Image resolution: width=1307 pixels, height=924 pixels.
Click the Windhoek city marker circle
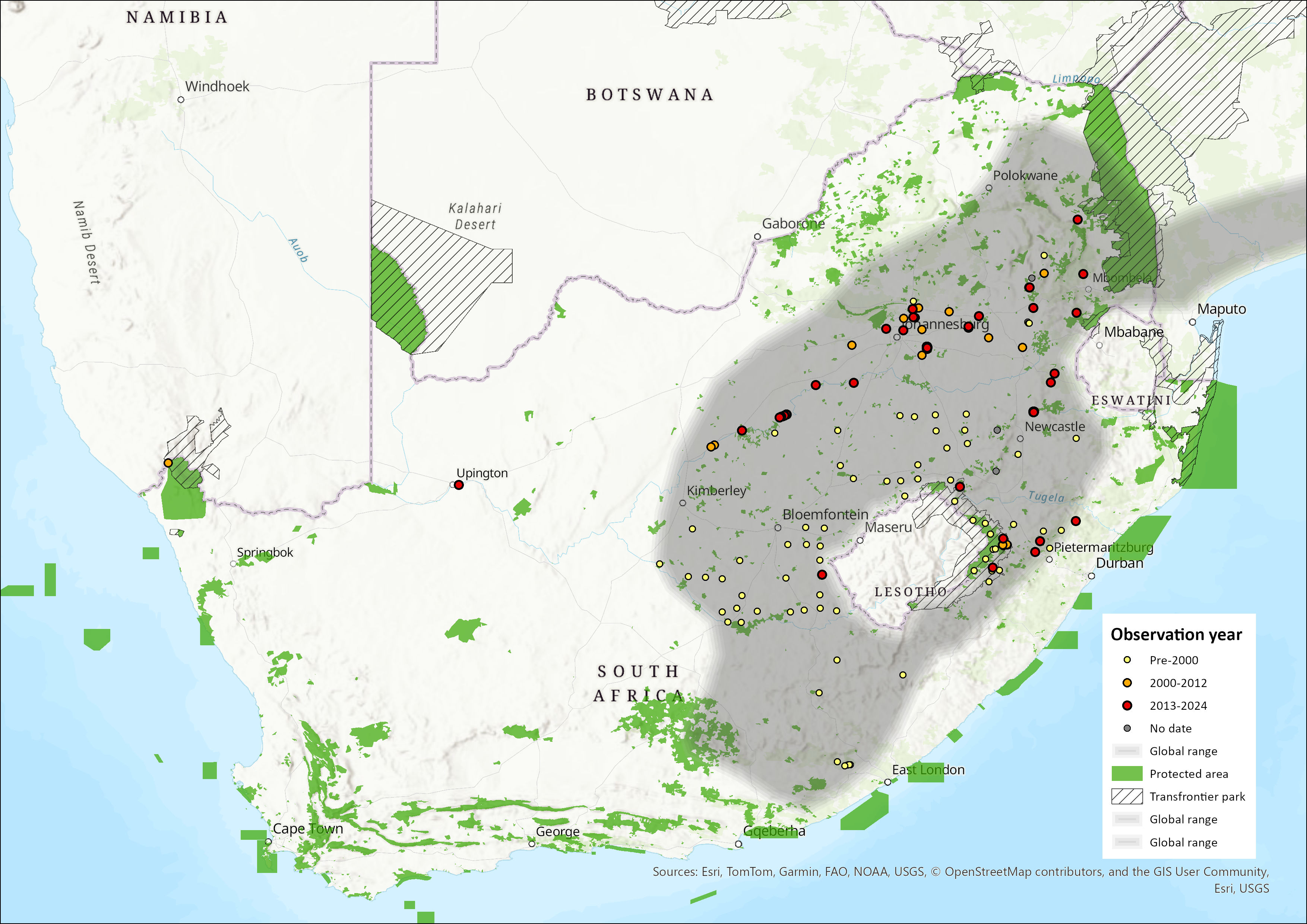click(181, 99)
